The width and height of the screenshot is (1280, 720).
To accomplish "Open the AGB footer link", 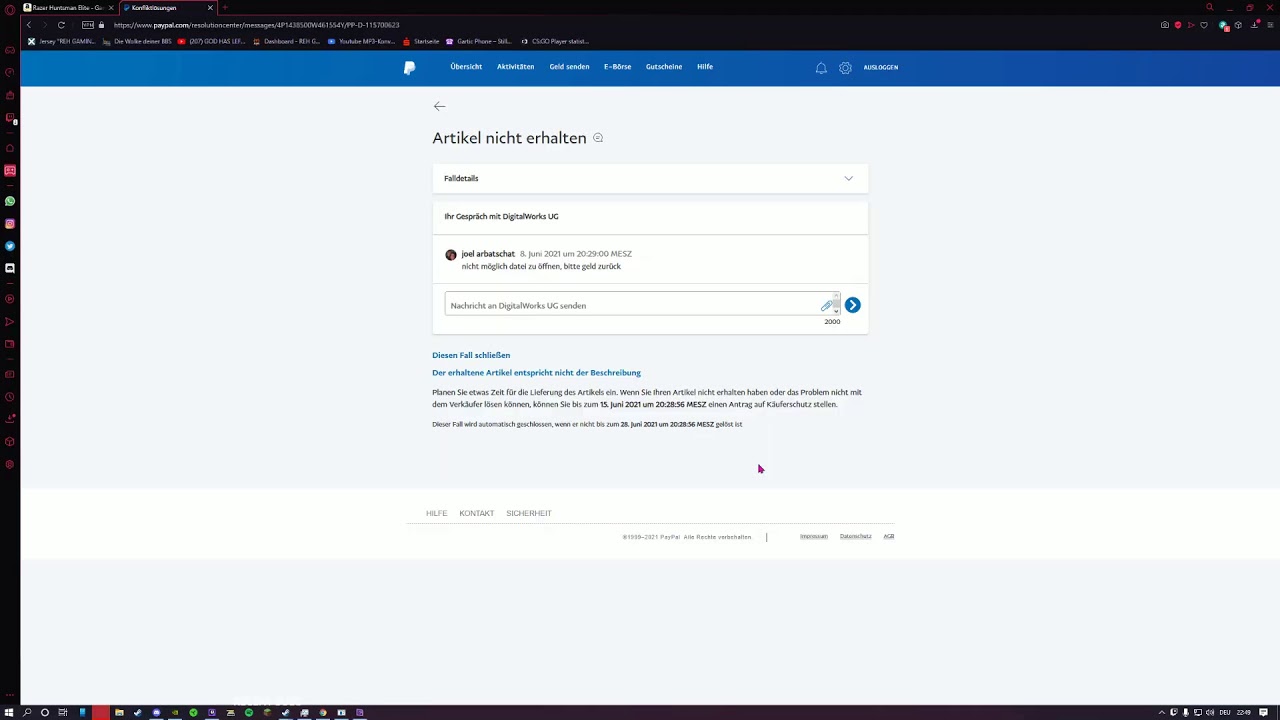I will point(889,536).
